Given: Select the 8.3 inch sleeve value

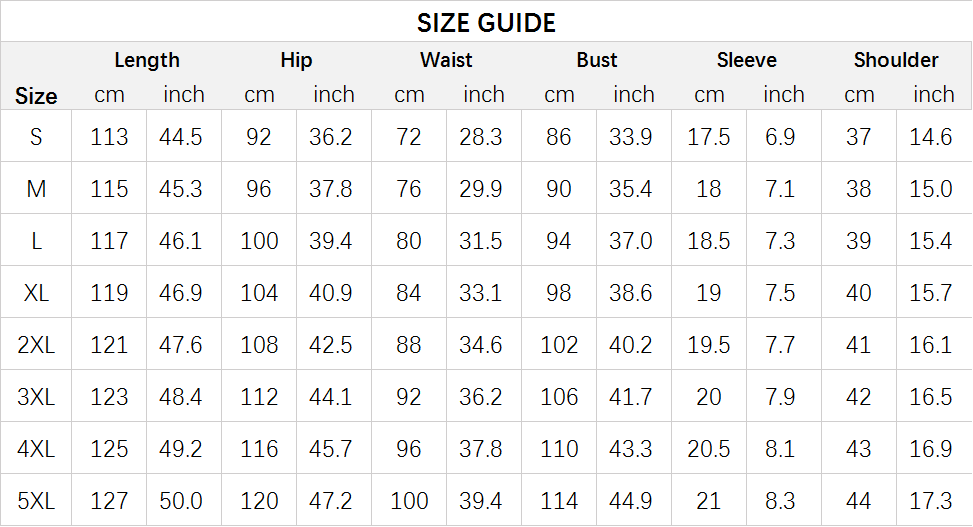Looking at the screenshot, I should pyautogui.click(x=781, y=501).
